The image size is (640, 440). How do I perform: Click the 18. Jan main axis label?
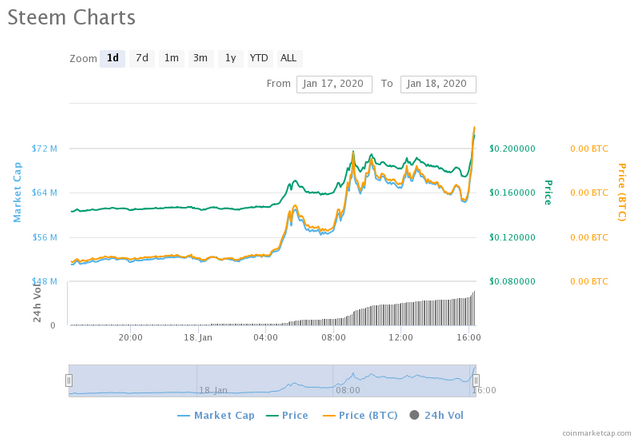point(198,338)
